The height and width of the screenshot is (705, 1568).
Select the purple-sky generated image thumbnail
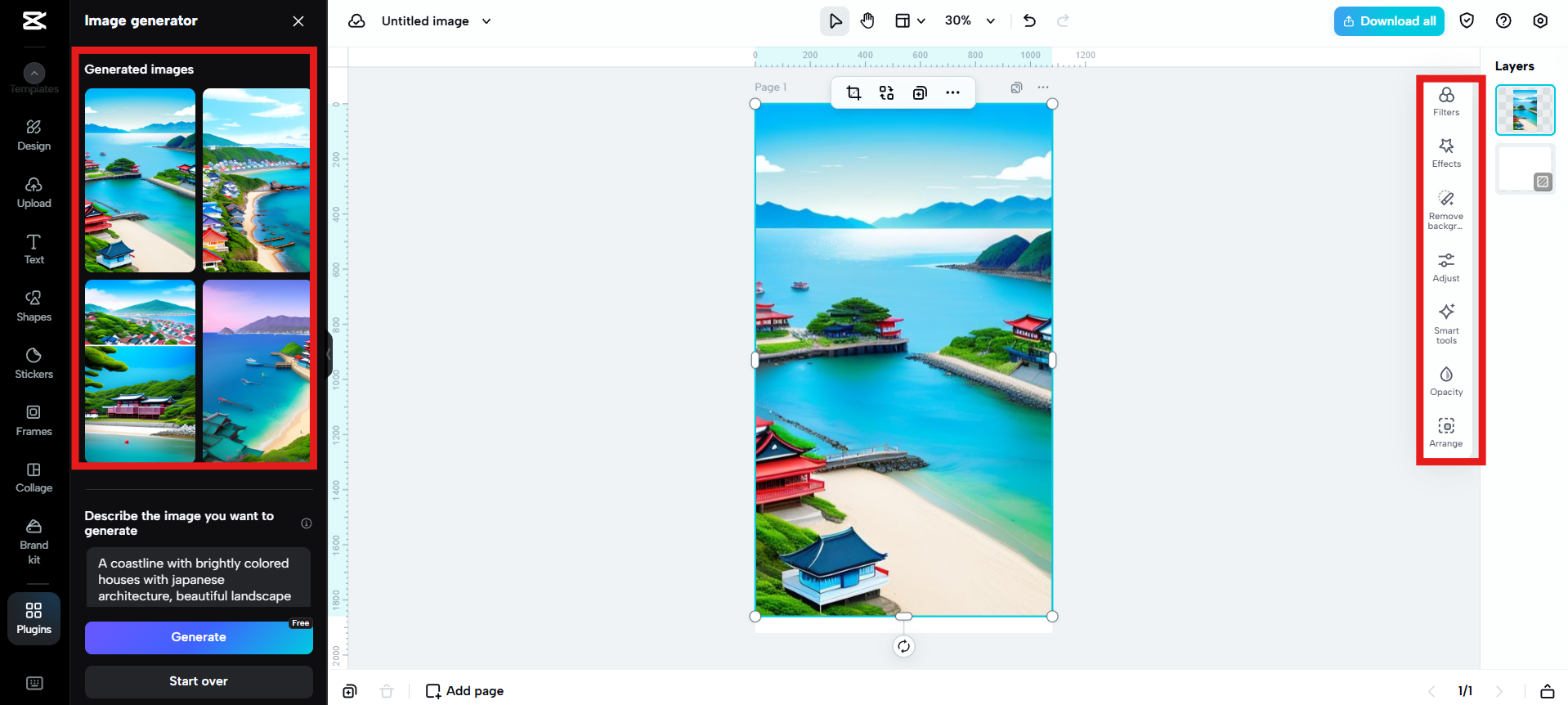(256, 370)
